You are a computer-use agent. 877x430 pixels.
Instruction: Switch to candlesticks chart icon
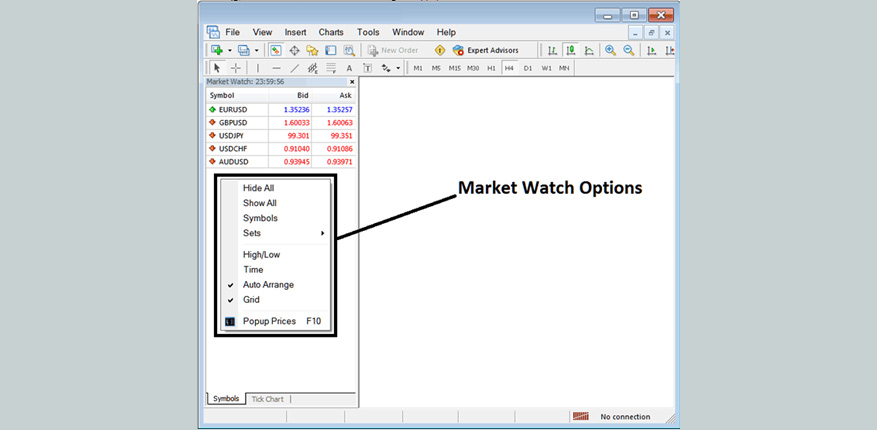point(570,50)
